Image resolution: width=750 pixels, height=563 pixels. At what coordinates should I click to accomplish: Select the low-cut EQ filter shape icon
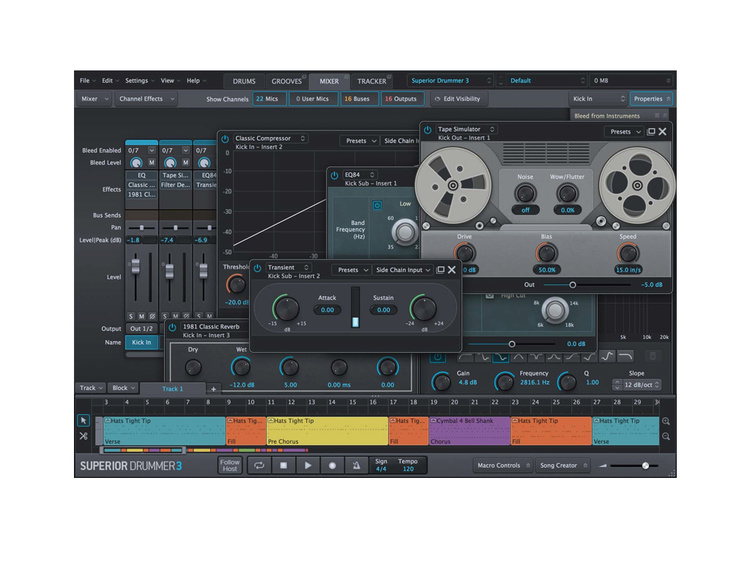pyautogui.click(x=465, y=357)
